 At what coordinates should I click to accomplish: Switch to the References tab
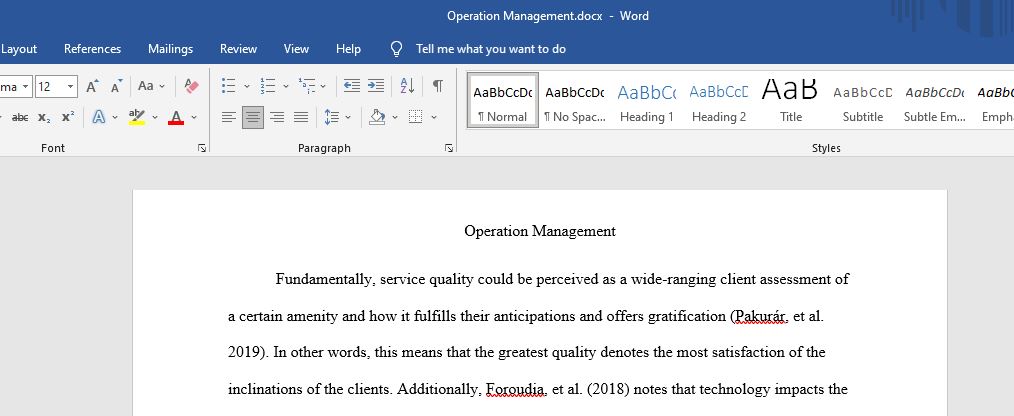coord(92,49)
